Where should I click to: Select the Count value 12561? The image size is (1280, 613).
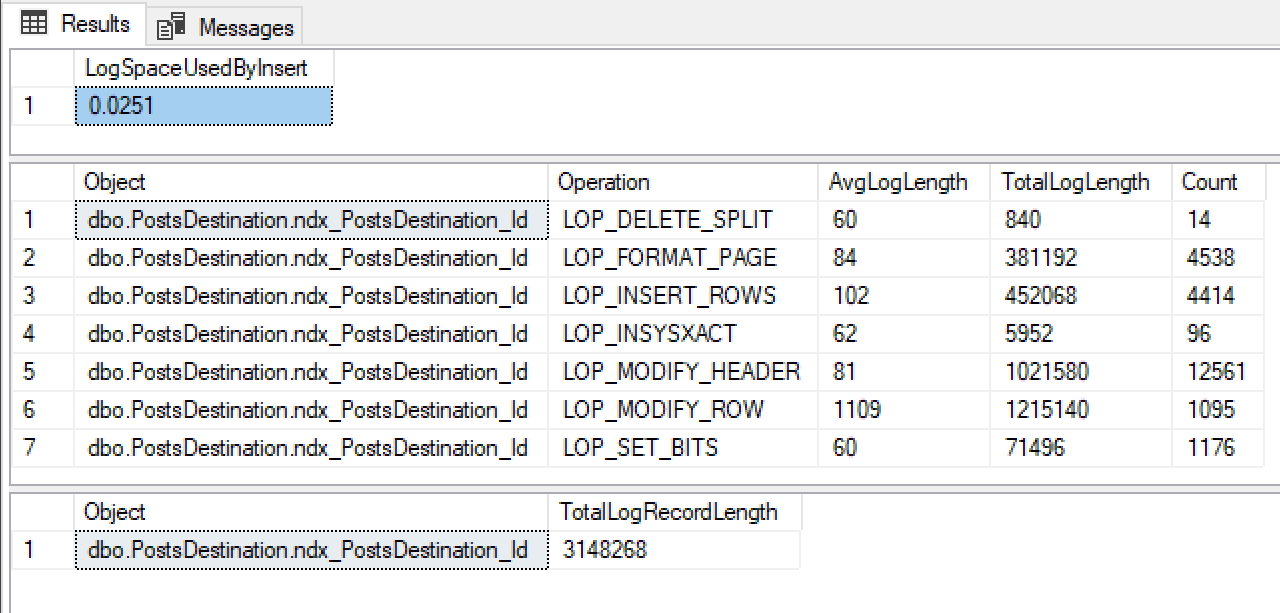pos(1214,372)
